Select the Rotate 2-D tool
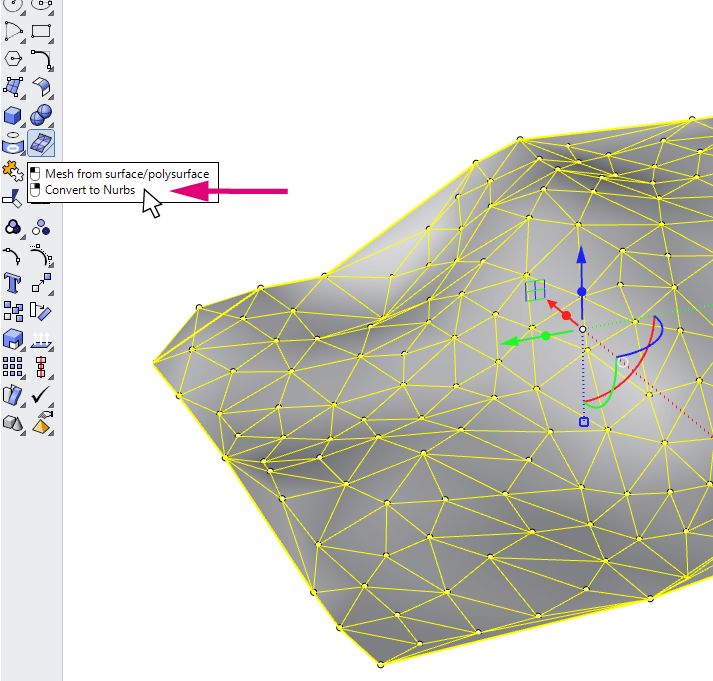Viewport: 713px width, 681px height. click(x=40, y=311)
